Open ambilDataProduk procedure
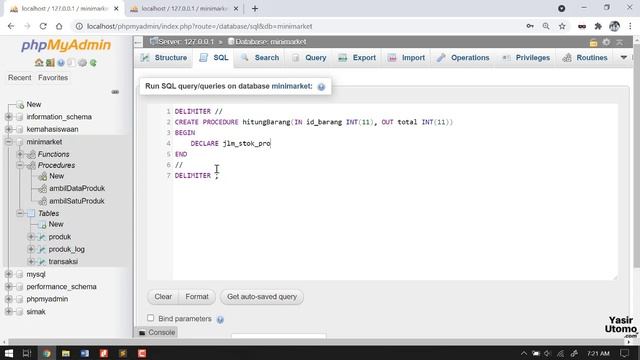This screenshot has height=360, width=640. (77, 188)
